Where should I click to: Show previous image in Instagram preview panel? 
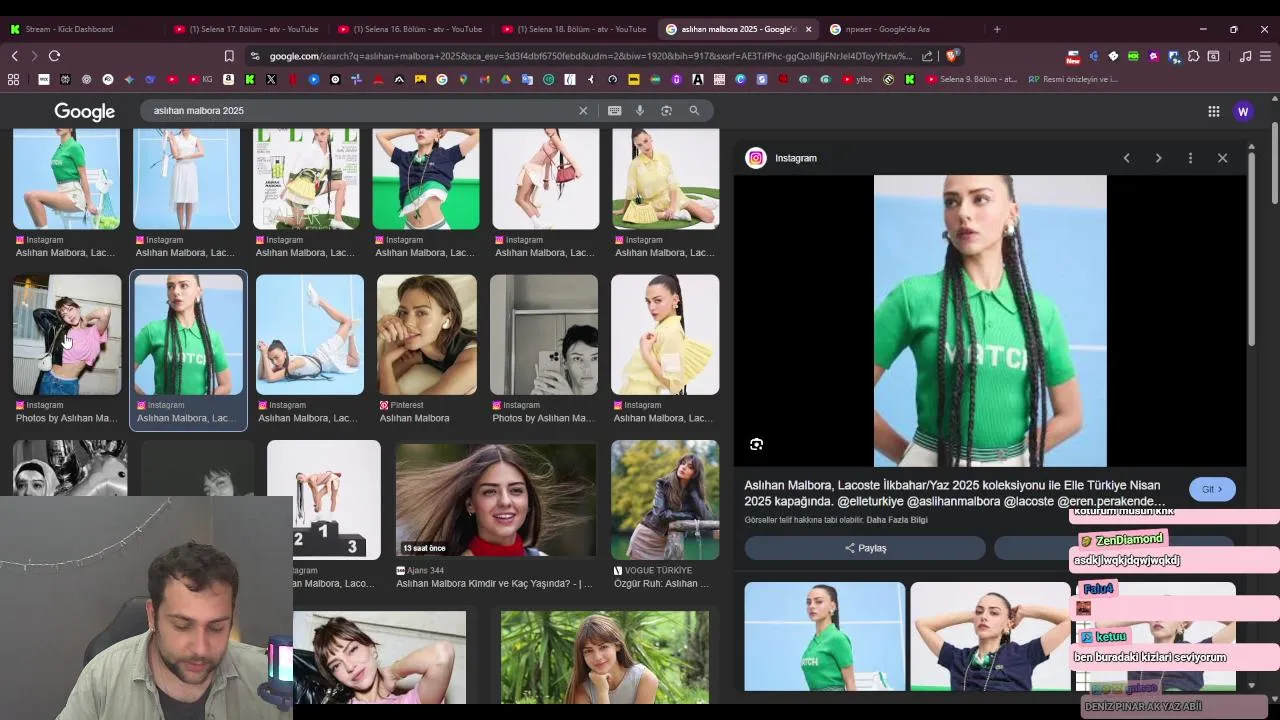[x=1126, y=158]
